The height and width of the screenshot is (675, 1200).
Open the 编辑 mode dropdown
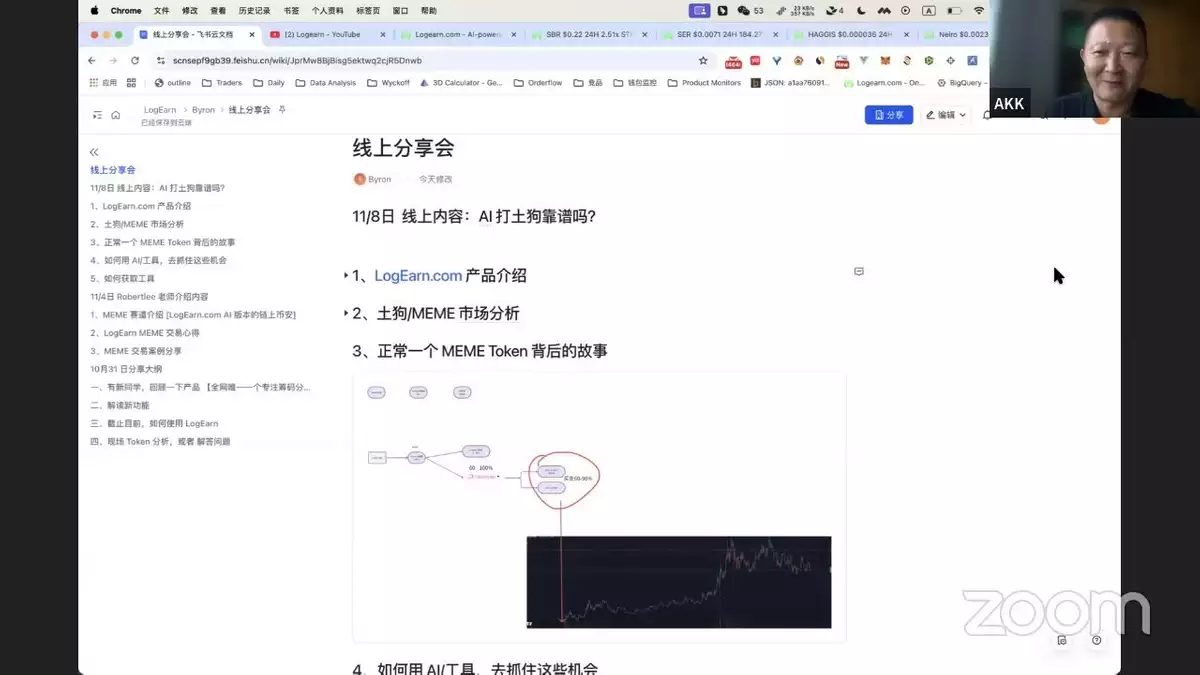click(945, 115)
